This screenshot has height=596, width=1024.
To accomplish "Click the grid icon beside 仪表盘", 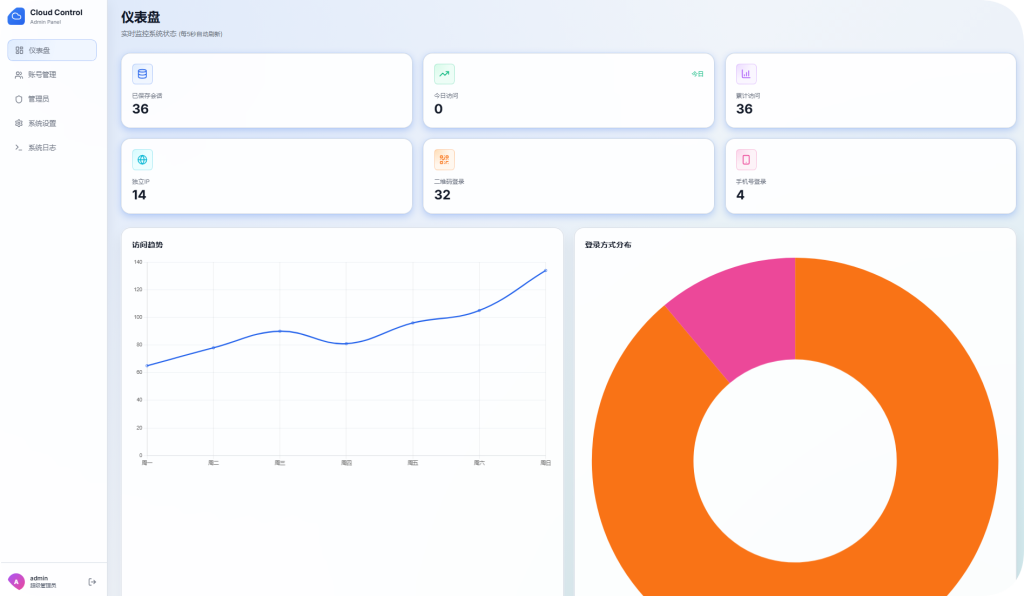I will 19,50.
